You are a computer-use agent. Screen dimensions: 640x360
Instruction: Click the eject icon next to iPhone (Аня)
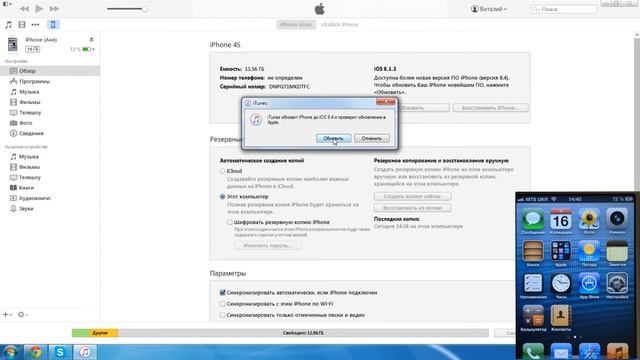point(91,40)
